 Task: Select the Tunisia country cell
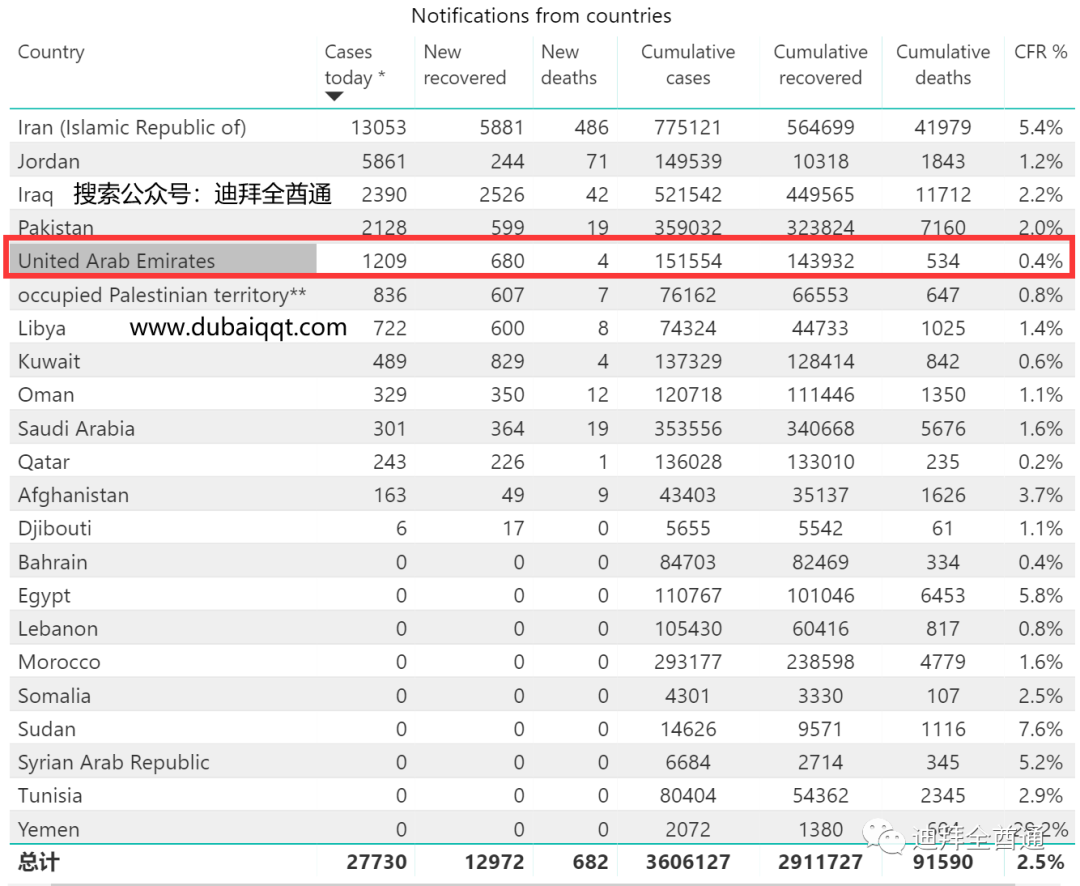coord(50,796)
